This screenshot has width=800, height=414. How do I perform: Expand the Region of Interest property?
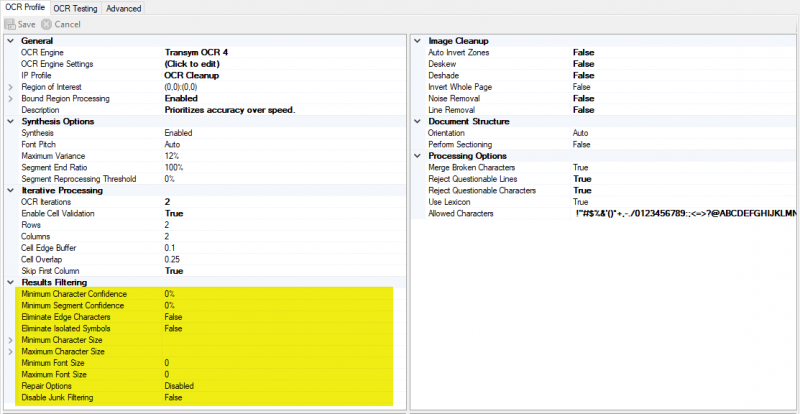point(10,87)
